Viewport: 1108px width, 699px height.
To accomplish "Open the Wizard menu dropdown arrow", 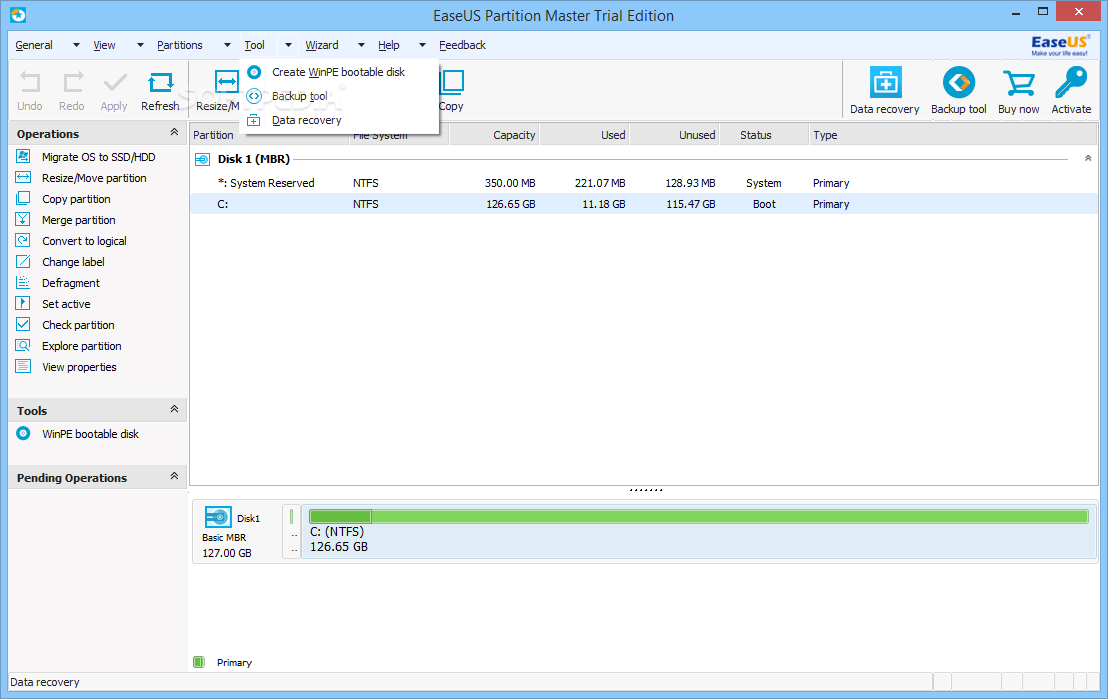I will [x=361, y=45].
